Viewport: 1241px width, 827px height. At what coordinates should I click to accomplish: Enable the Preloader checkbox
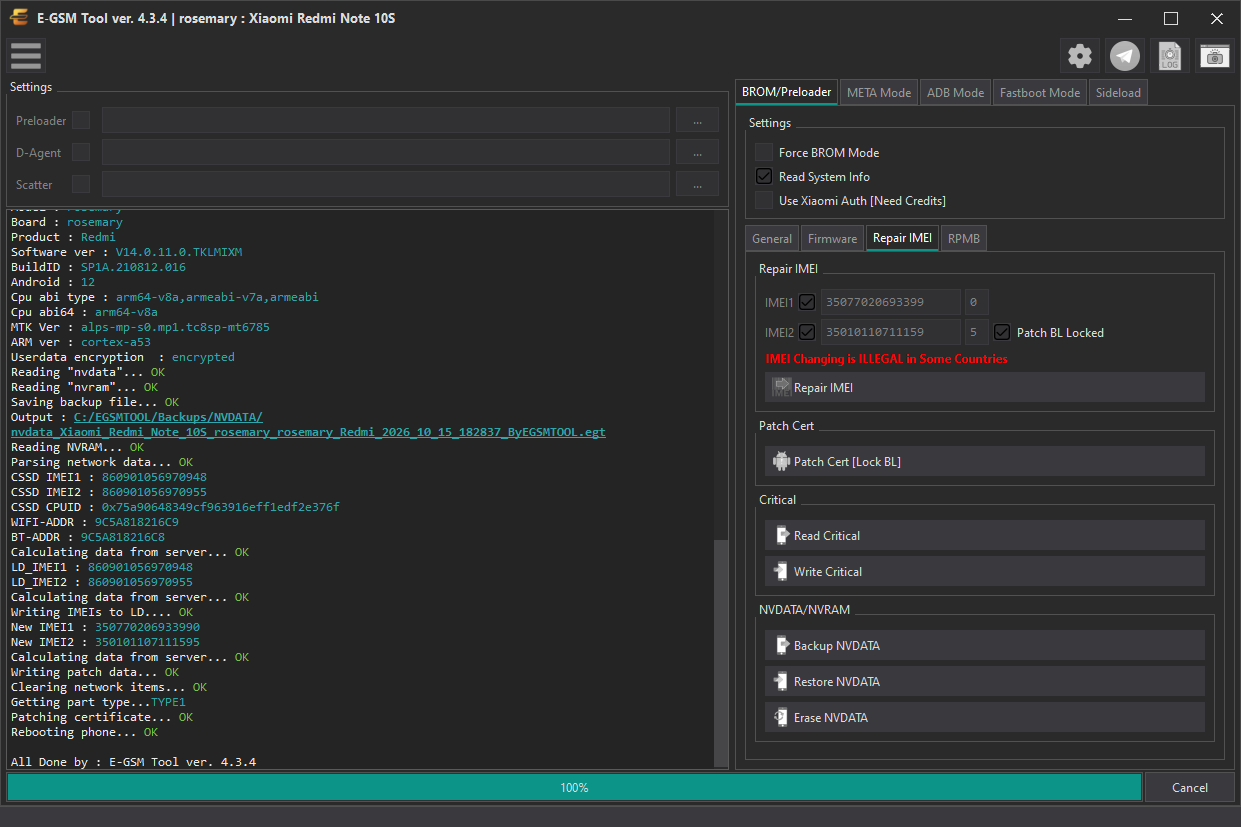pyautogui.click(x=81, y=120)
